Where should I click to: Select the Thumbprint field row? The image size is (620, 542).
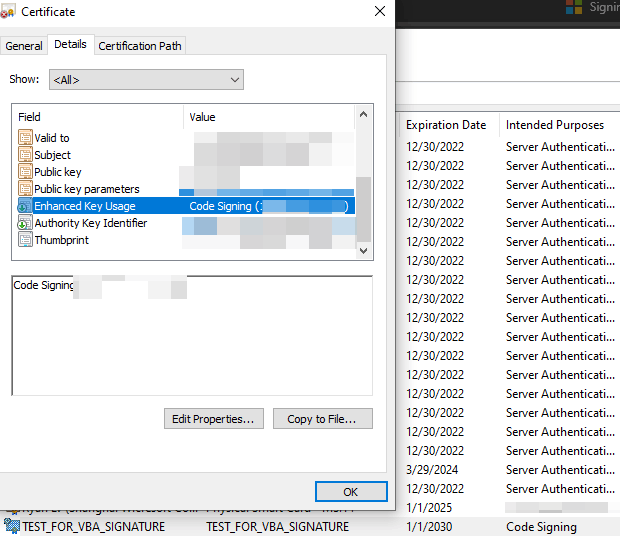pos(186,240)
